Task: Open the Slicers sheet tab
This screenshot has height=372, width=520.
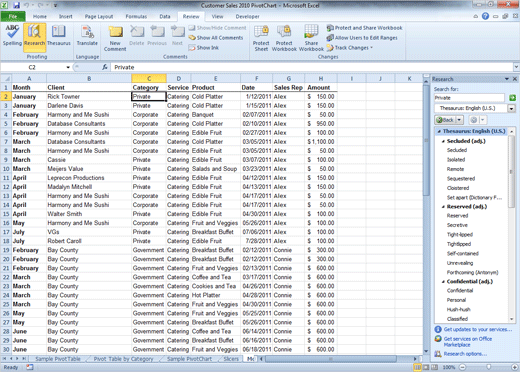Action: click(231, 359)
